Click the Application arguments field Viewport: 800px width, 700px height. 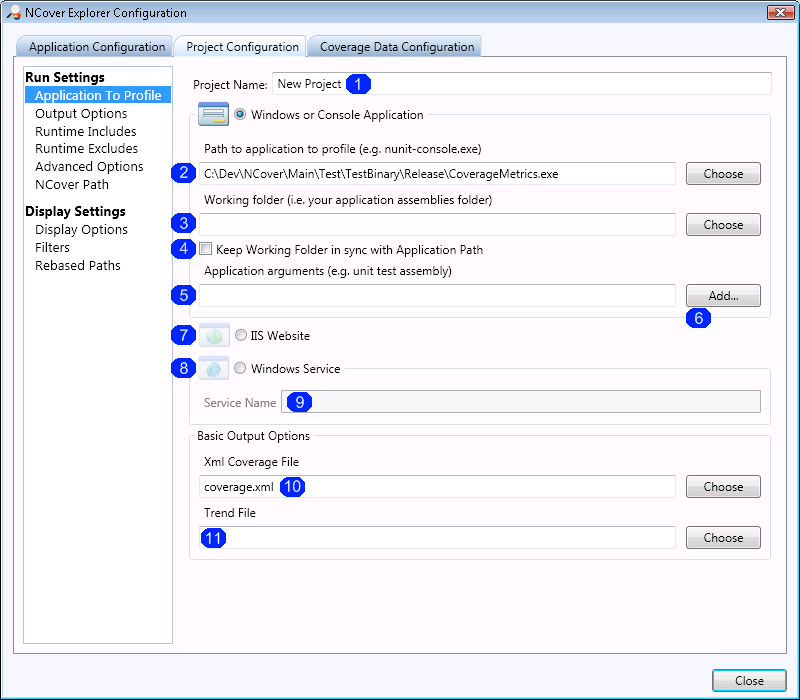coord(437,295)
